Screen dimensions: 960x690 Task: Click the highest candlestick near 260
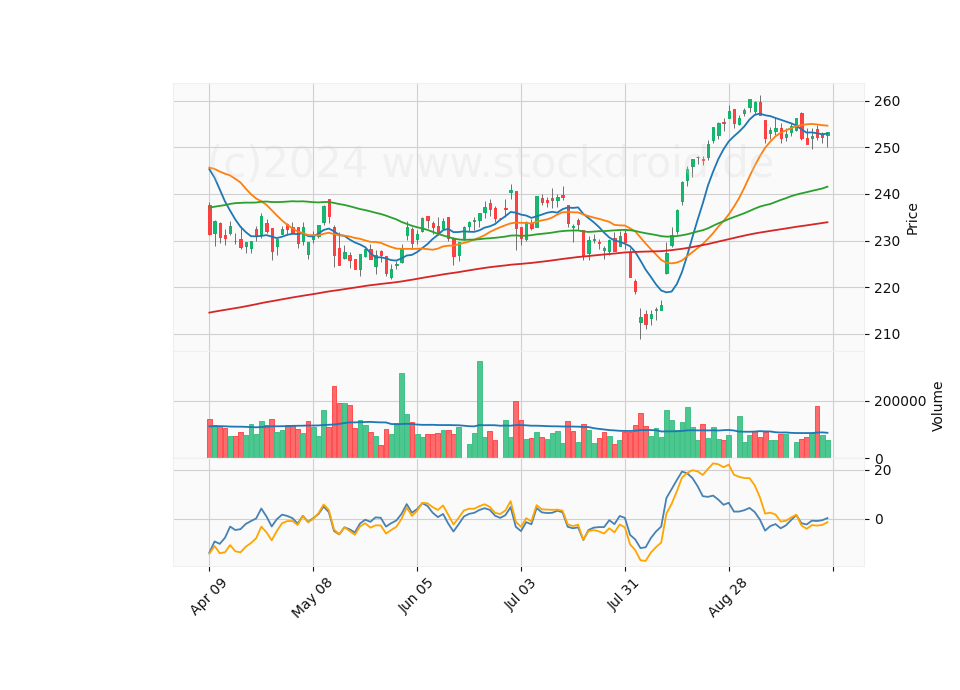760,107
